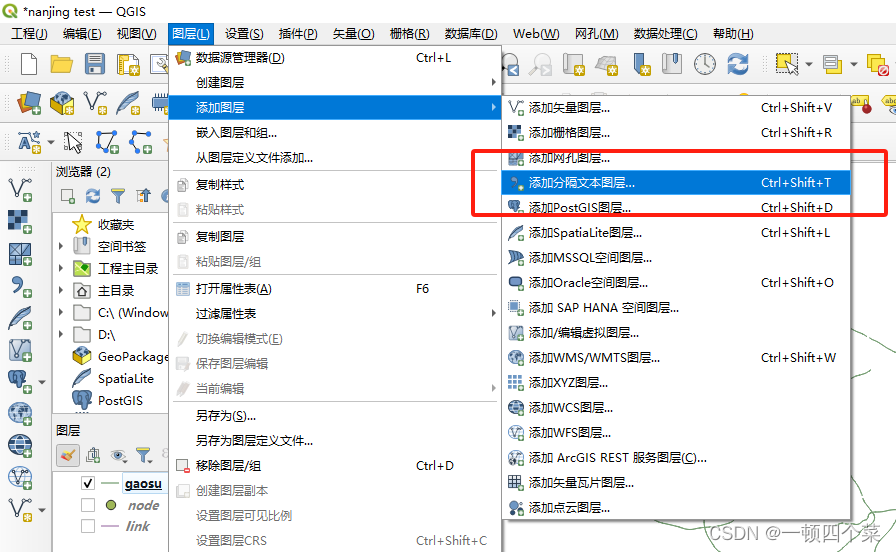
Task: Select 打开属性表(A)
Action: (x=335, y=289)
